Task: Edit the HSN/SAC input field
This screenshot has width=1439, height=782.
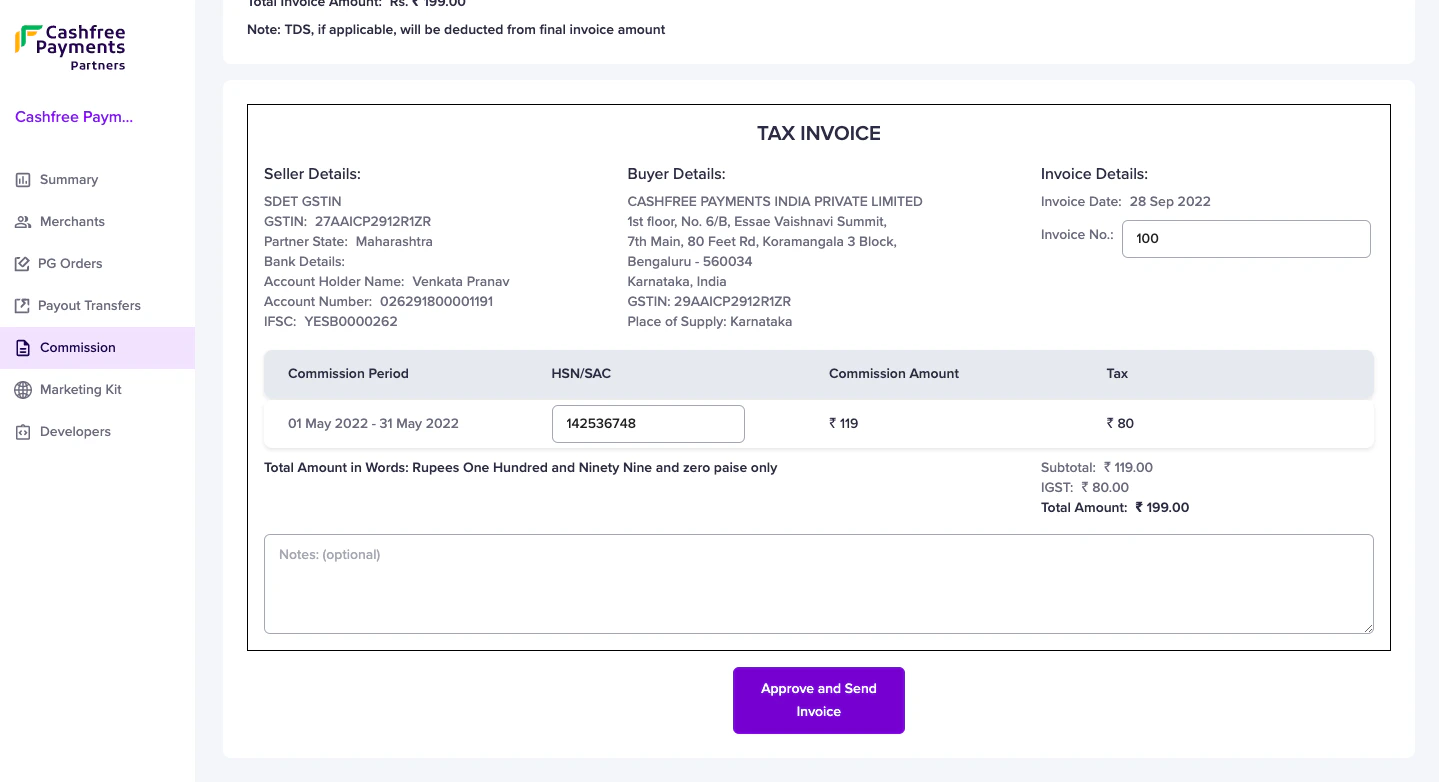Action: click(648, 424)
